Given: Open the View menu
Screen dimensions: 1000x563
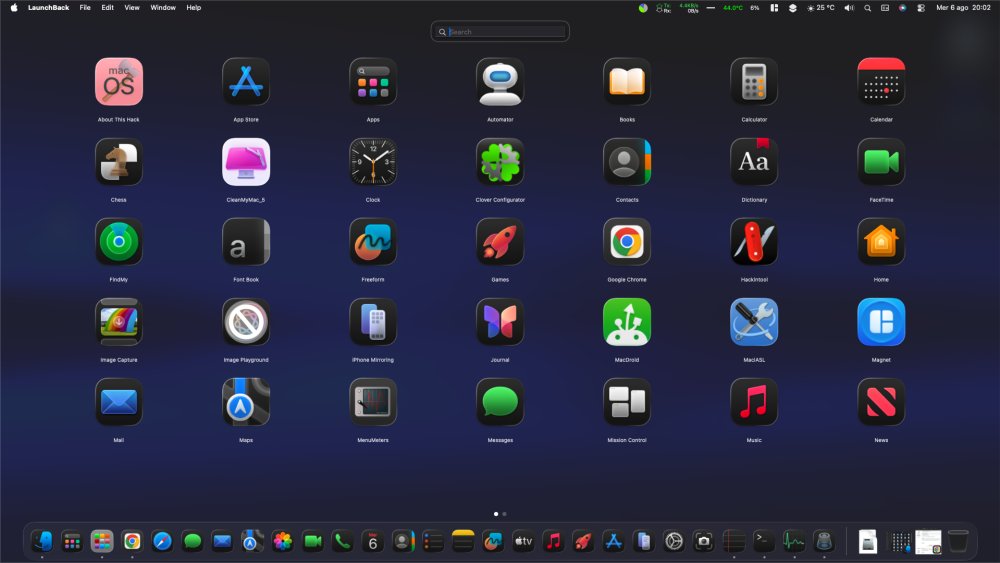Looking at the screenshot, I should tap(132, 8).
